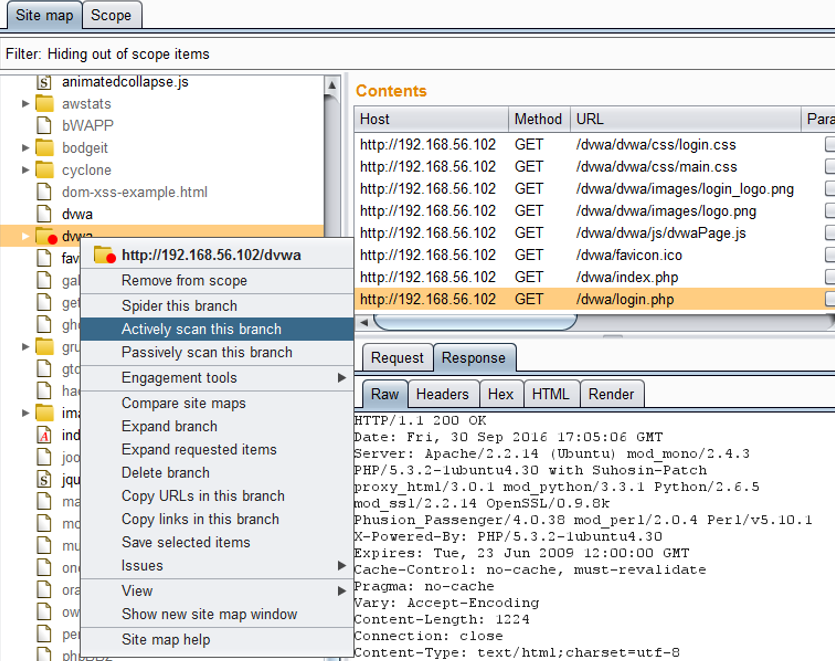The image size is (835, 661).
Task: Click the folder icon of the 'ima' tree item
Action: click(x=44, y=413)
